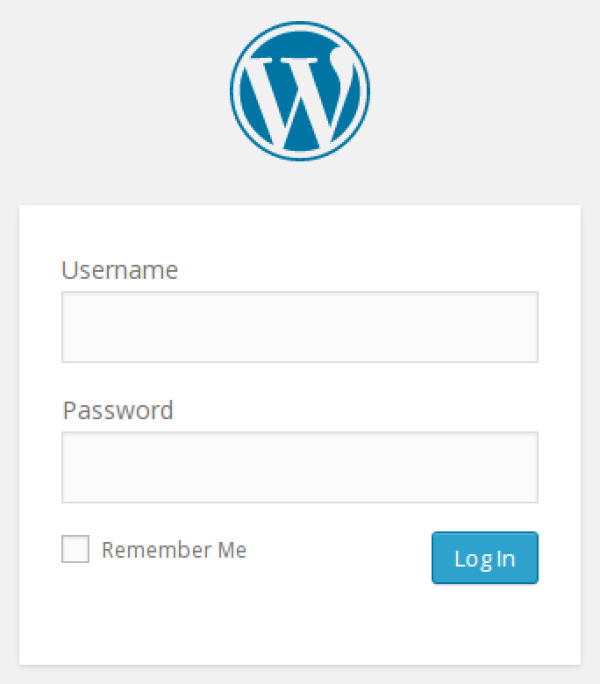The height and width of the screenshot is (684, 600).
Task: Submit the form with Log In
Action: click(x=485, y=557)
